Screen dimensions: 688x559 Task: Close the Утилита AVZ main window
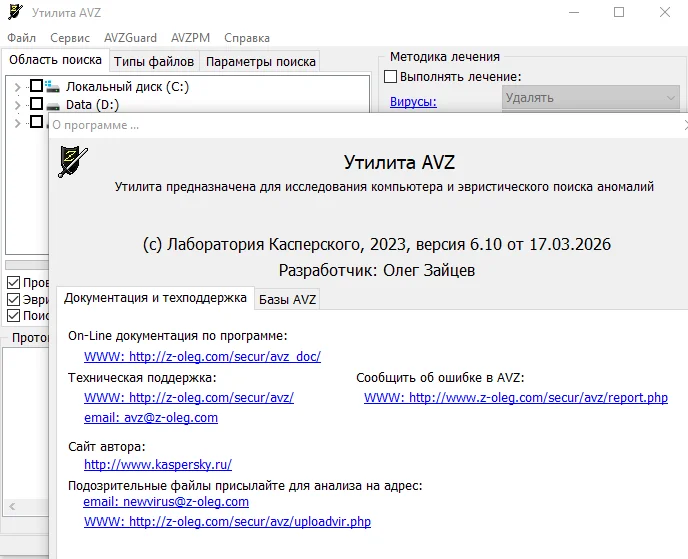click(x=665, y=12)
